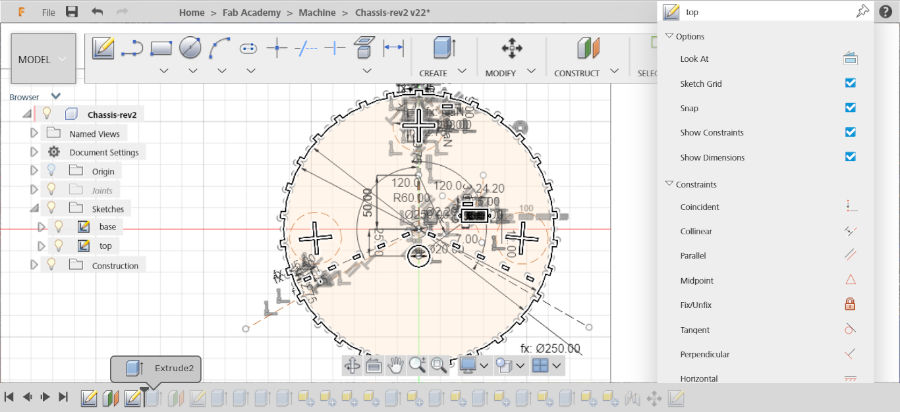Screen dimensions: 900x412
Task: Open the Help question mark icon
Action: tap(885, 11)
